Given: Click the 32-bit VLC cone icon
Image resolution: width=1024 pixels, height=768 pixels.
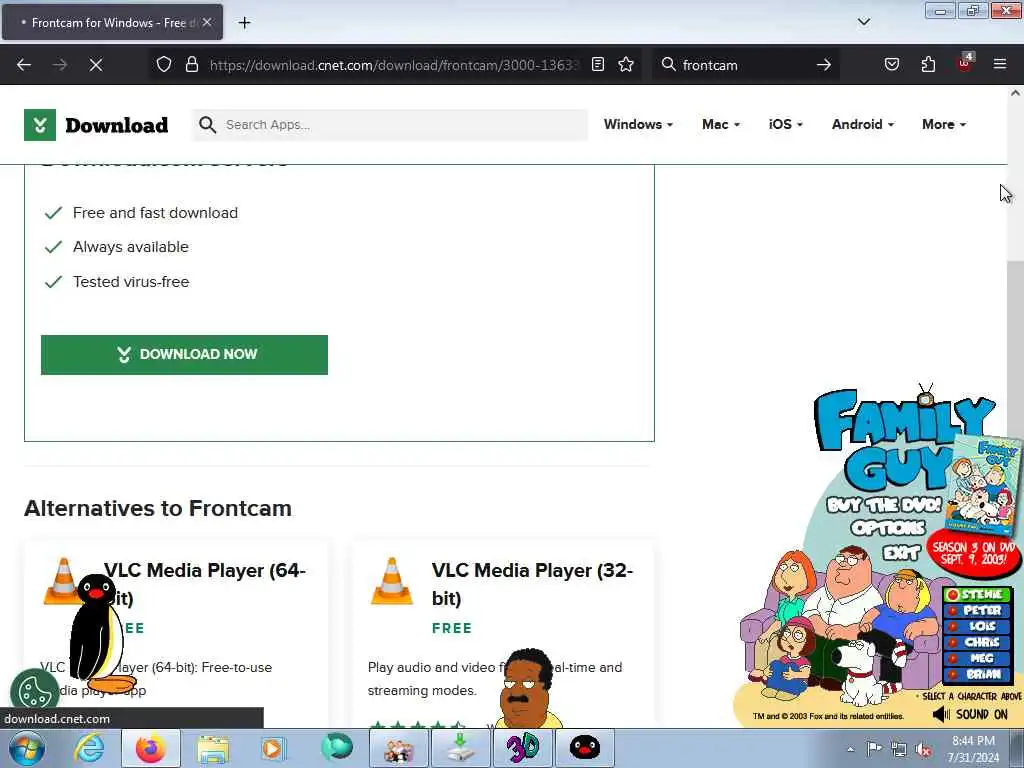Looking at the screenshot, I should 392,581.
